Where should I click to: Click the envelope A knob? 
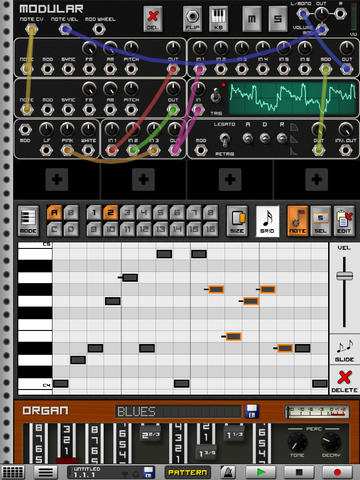[x=248, y=137]
